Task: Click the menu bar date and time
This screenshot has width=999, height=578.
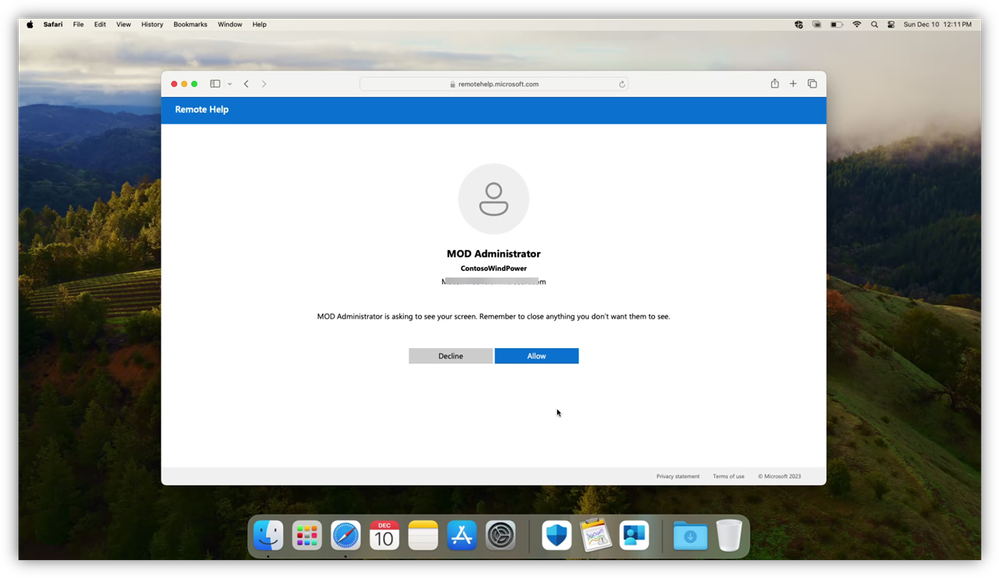Action: click(937, 25)
